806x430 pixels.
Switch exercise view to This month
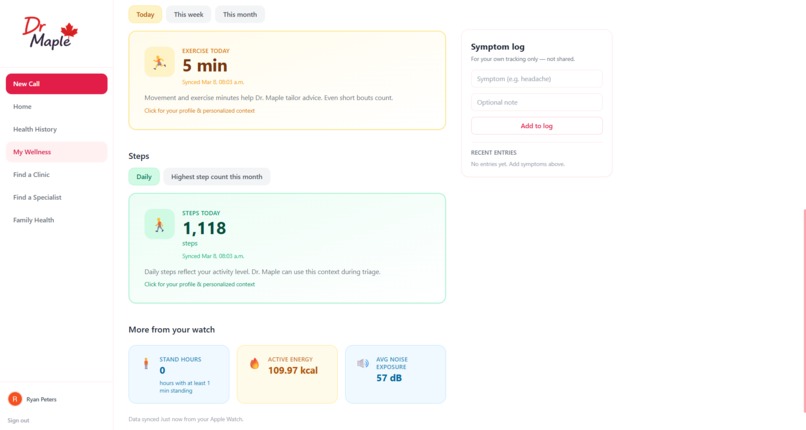coord(240,14)
